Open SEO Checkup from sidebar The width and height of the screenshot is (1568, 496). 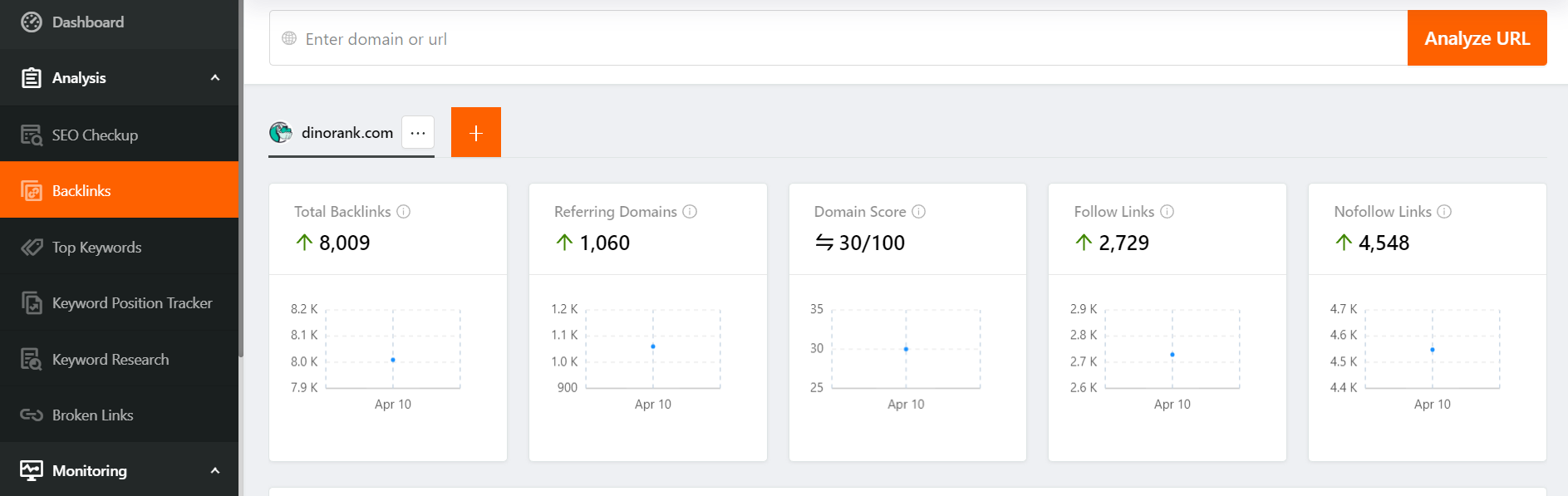click(x=94, y=135)
